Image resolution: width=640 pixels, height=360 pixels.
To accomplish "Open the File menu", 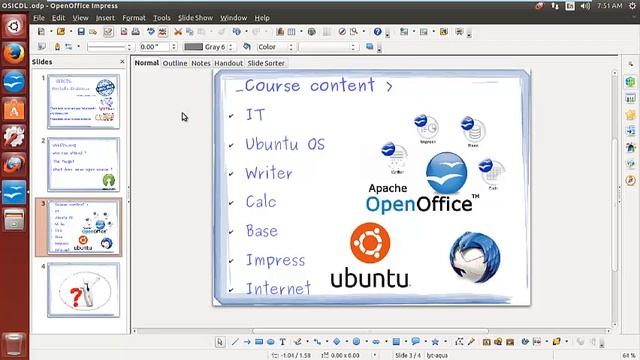I will tap(39, 18).
